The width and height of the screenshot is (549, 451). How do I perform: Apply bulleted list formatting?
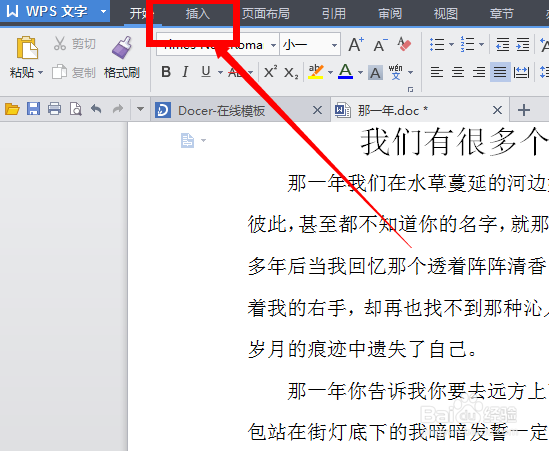tap(437, 44)
